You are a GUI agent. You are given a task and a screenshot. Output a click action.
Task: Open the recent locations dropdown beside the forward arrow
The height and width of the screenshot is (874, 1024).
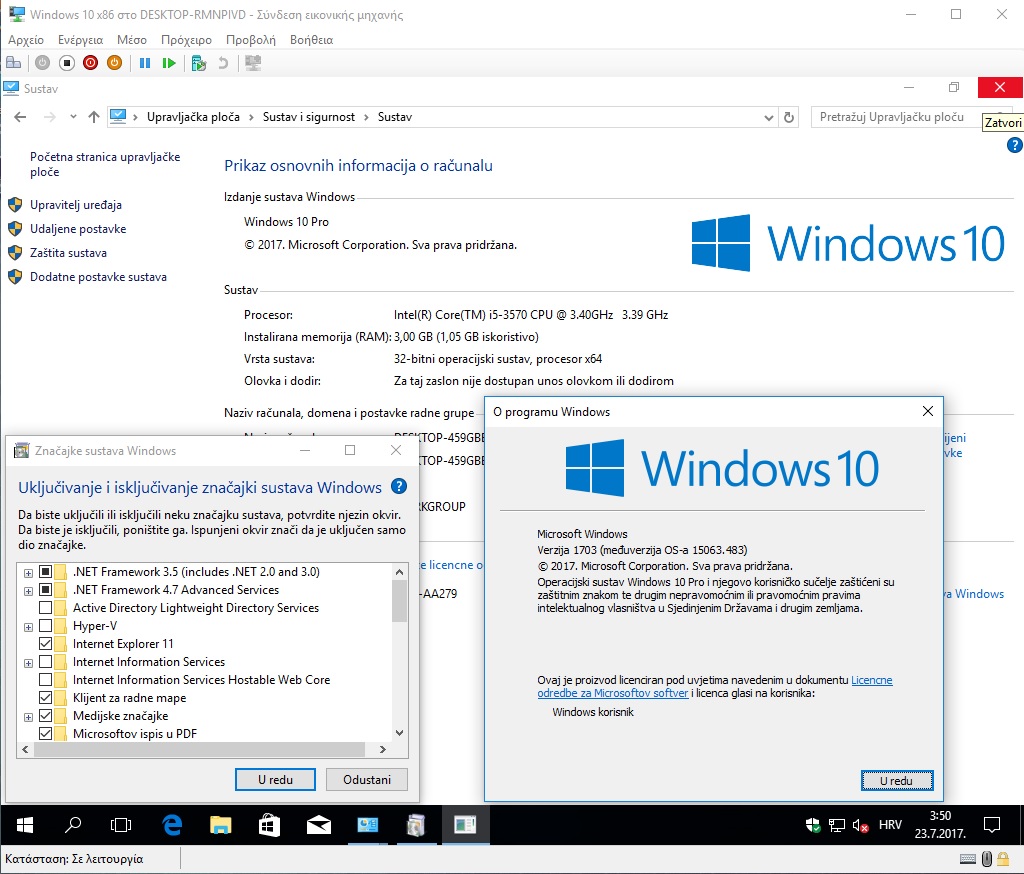[73, 117]
